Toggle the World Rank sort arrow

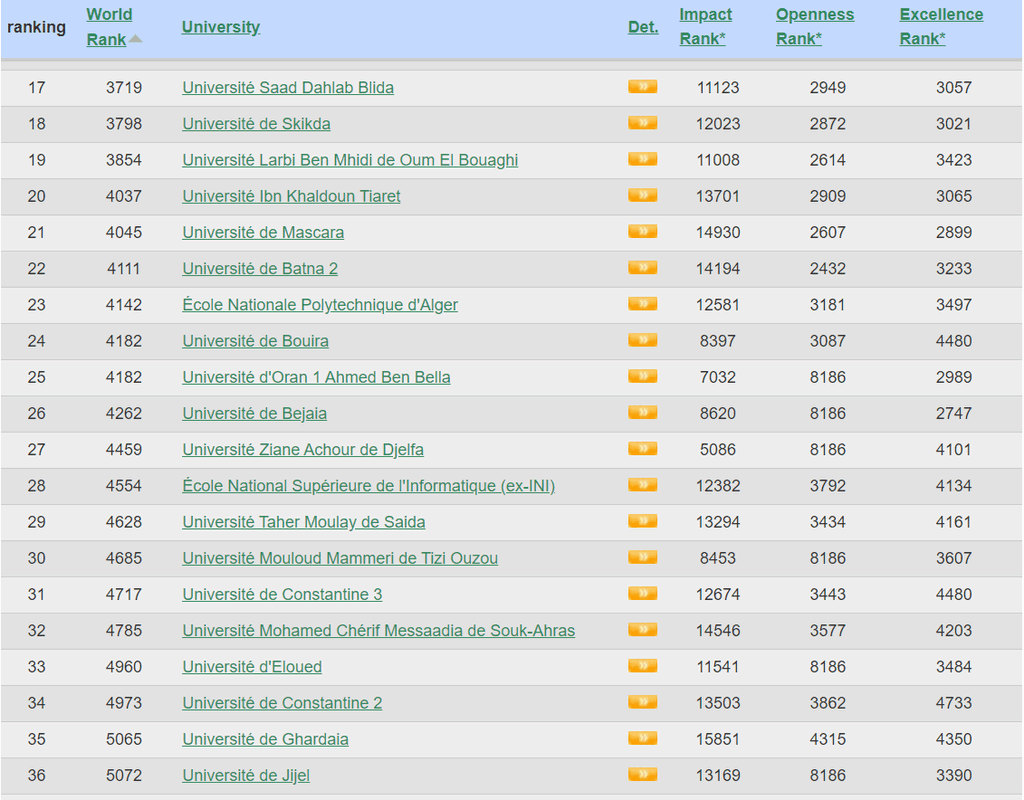click(x=135, y=39)
